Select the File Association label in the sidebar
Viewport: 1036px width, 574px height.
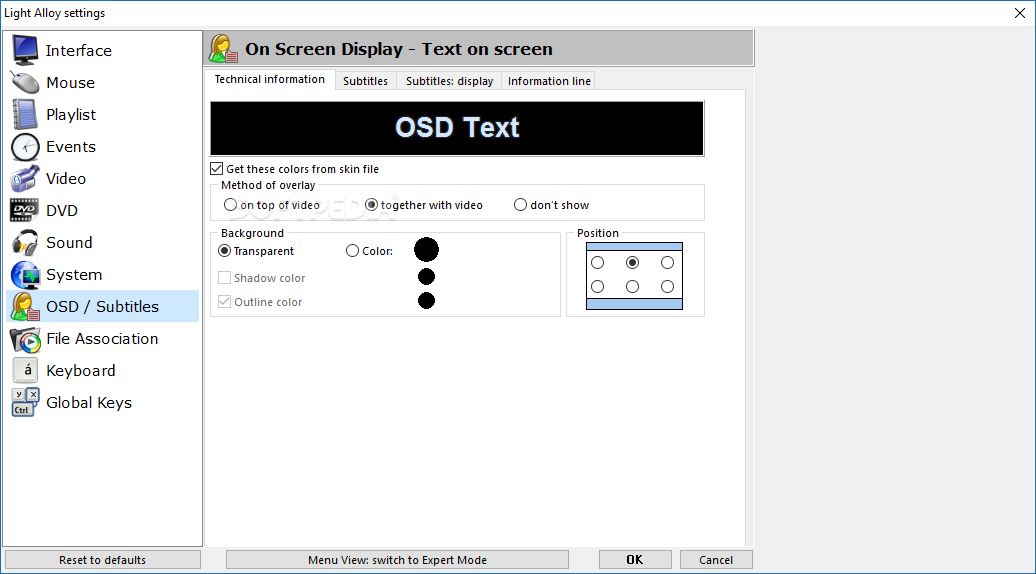coord(102,339)
